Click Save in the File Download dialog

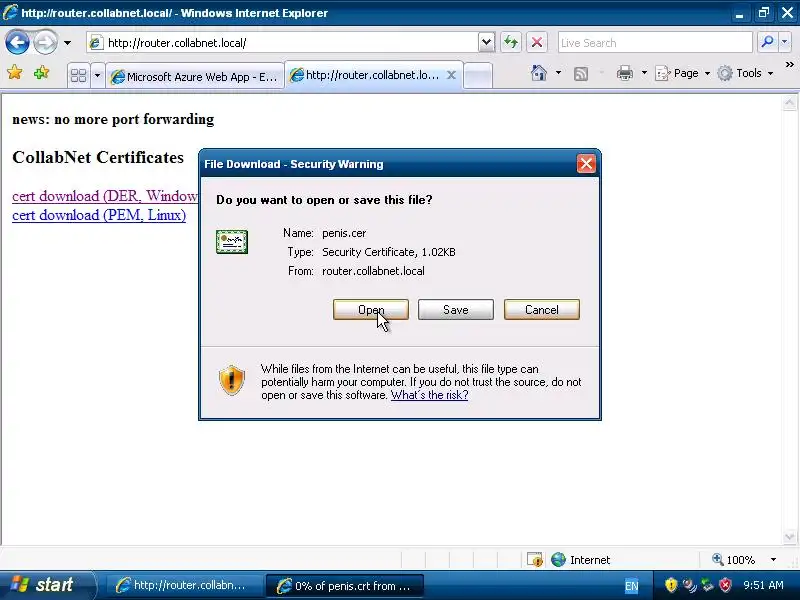point(456,310)
